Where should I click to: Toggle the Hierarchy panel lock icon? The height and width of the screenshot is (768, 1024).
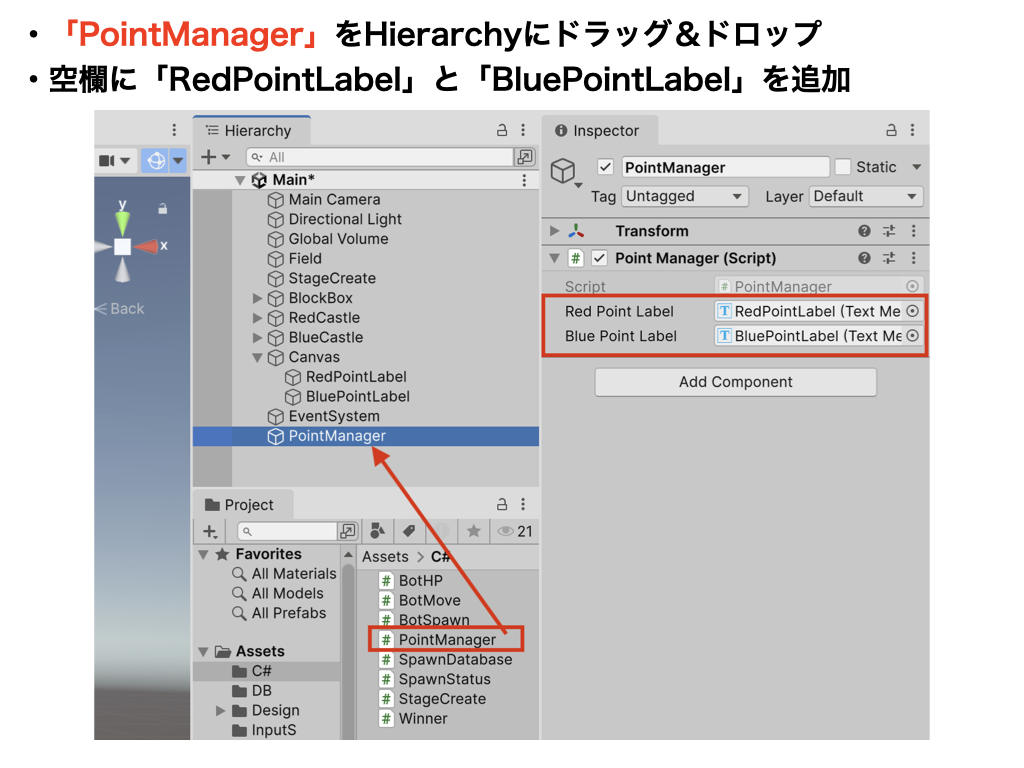[x=502, y=130]
